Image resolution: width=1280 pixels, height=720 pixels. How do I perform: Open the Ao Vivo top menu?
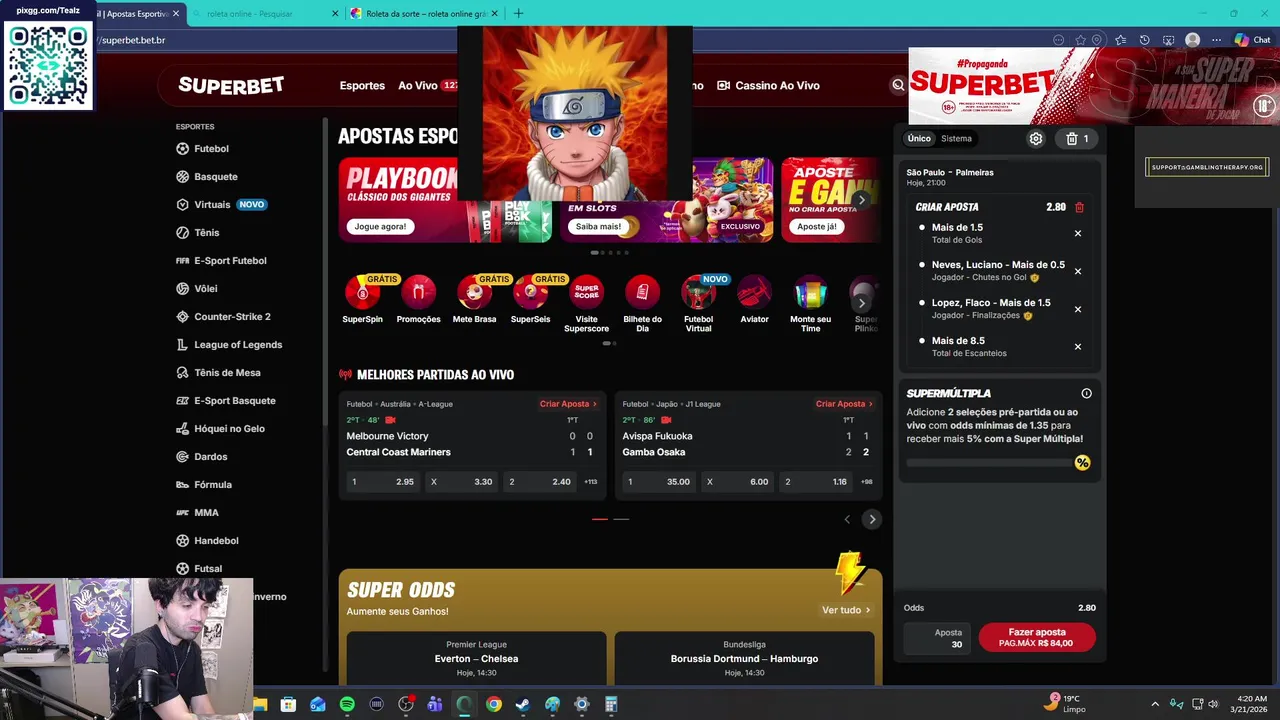(418, 85)
